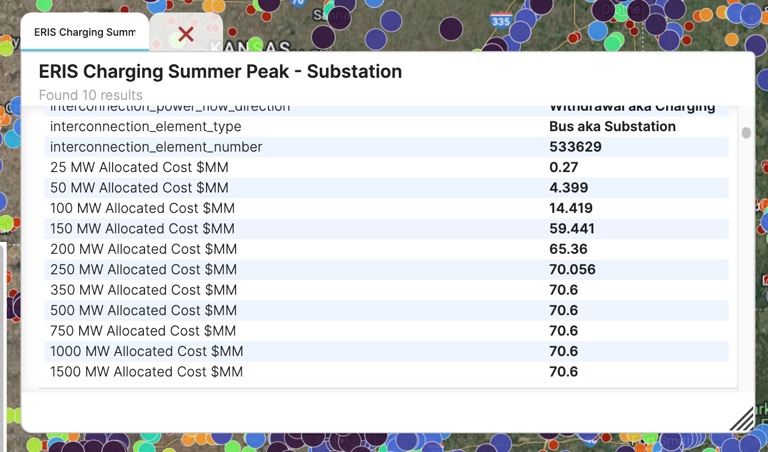Click the 350 MW Allocated Cost row label

click(x=143, y=290)
